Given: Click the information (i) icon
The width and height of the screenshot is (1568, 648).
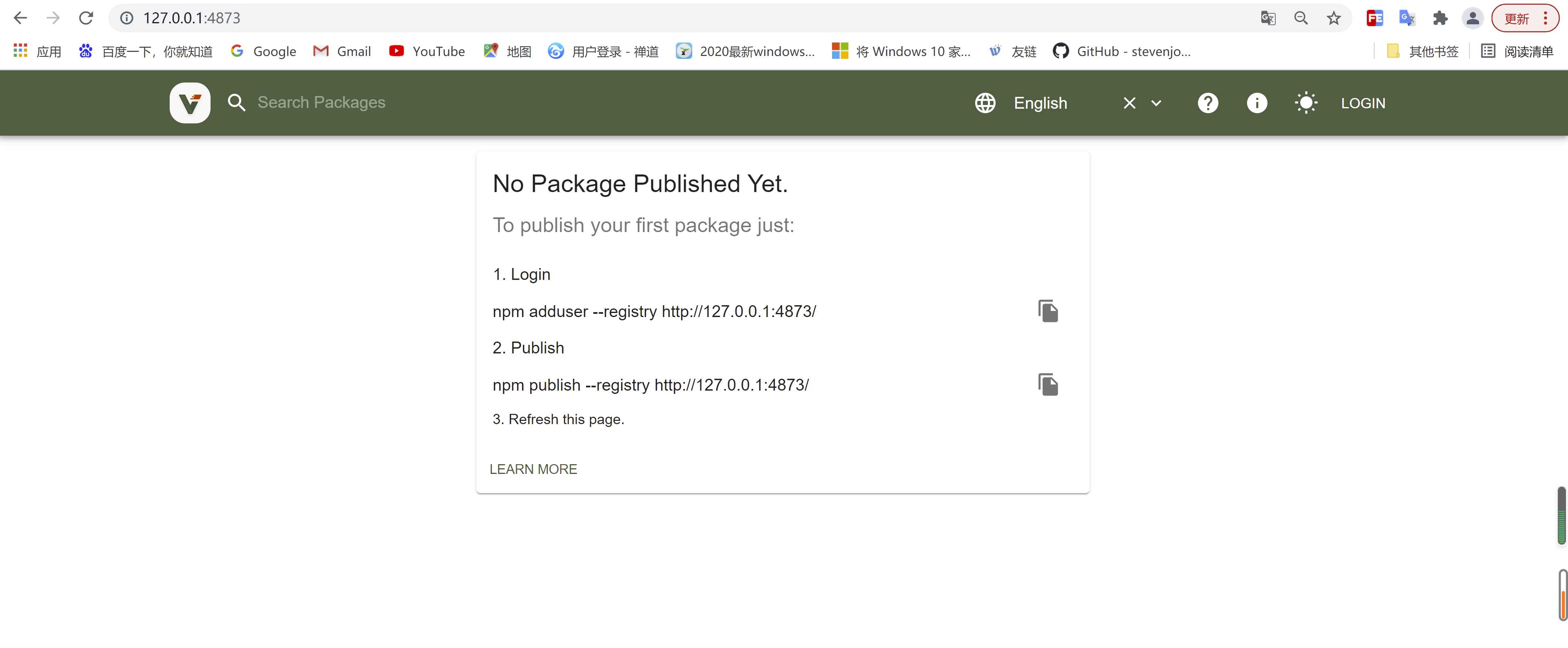Looking at the screenshot, I should point(1256,103).
